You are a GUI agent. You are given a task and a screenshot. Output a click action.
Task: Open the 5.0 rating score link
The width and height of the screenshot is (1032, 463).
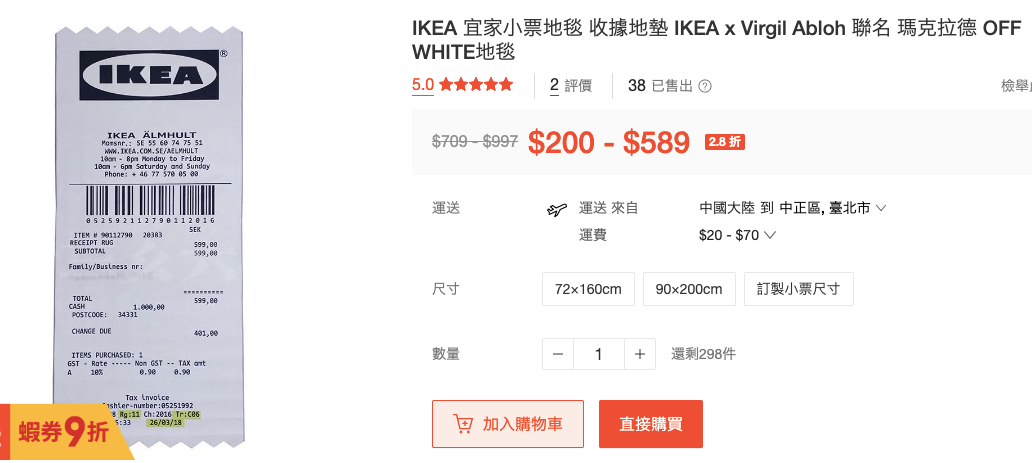tap(423, 85)
